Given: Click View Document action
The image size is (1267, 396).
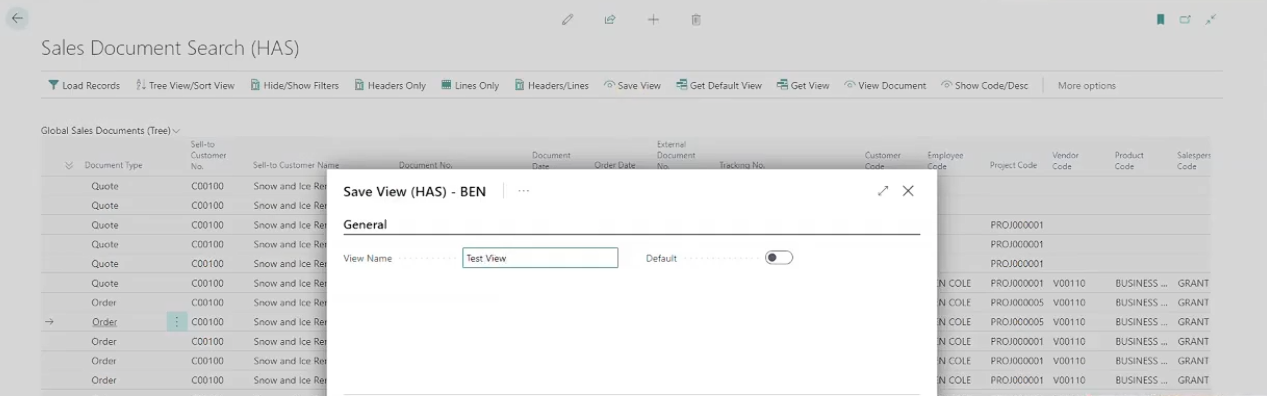Looking at the screenshot, I should [885, 86].
